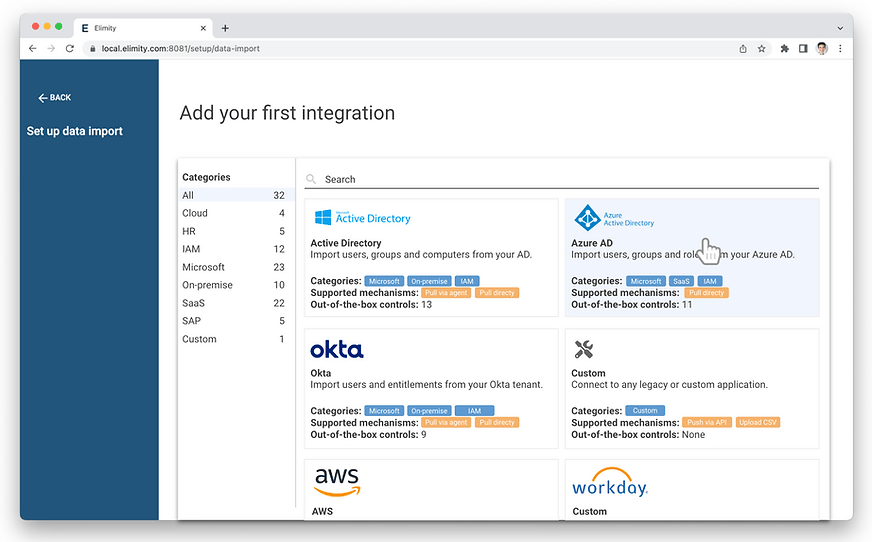Click the Custom tag on Custom card

(x=645, y=411)
